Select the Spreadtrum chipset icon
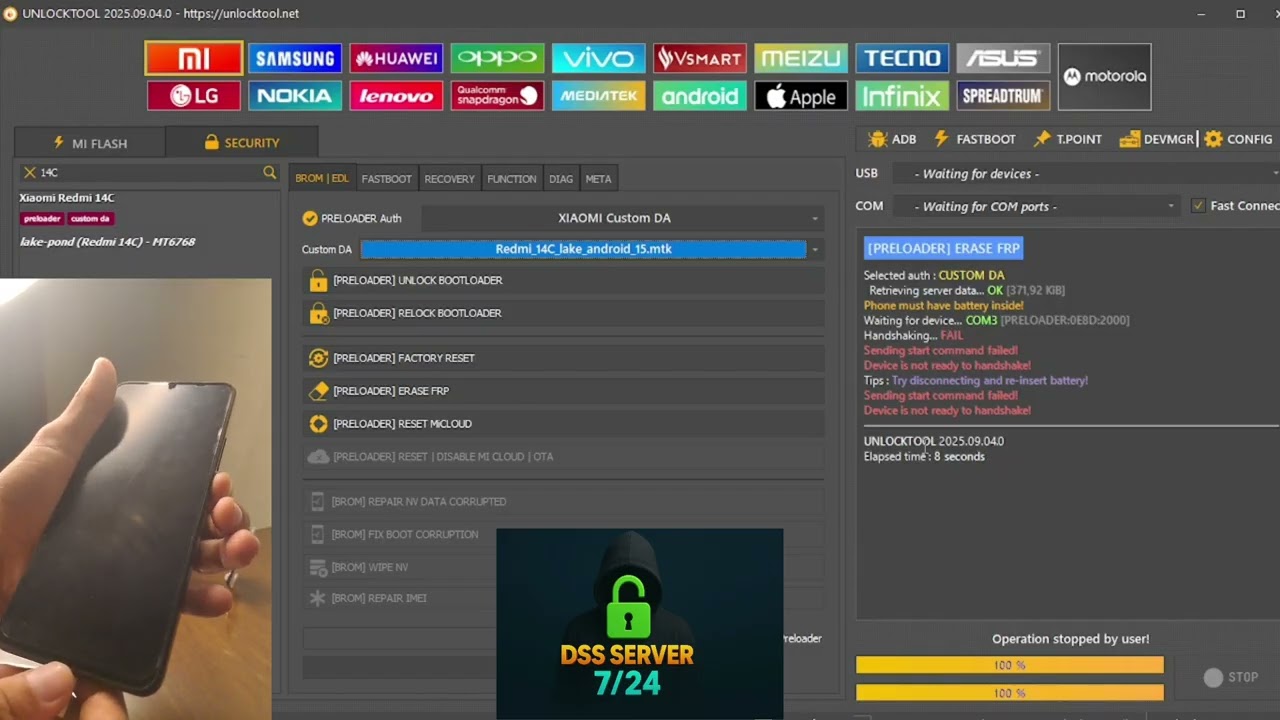Screen dimensions: 1280x720 click(x=1003, y=96)
